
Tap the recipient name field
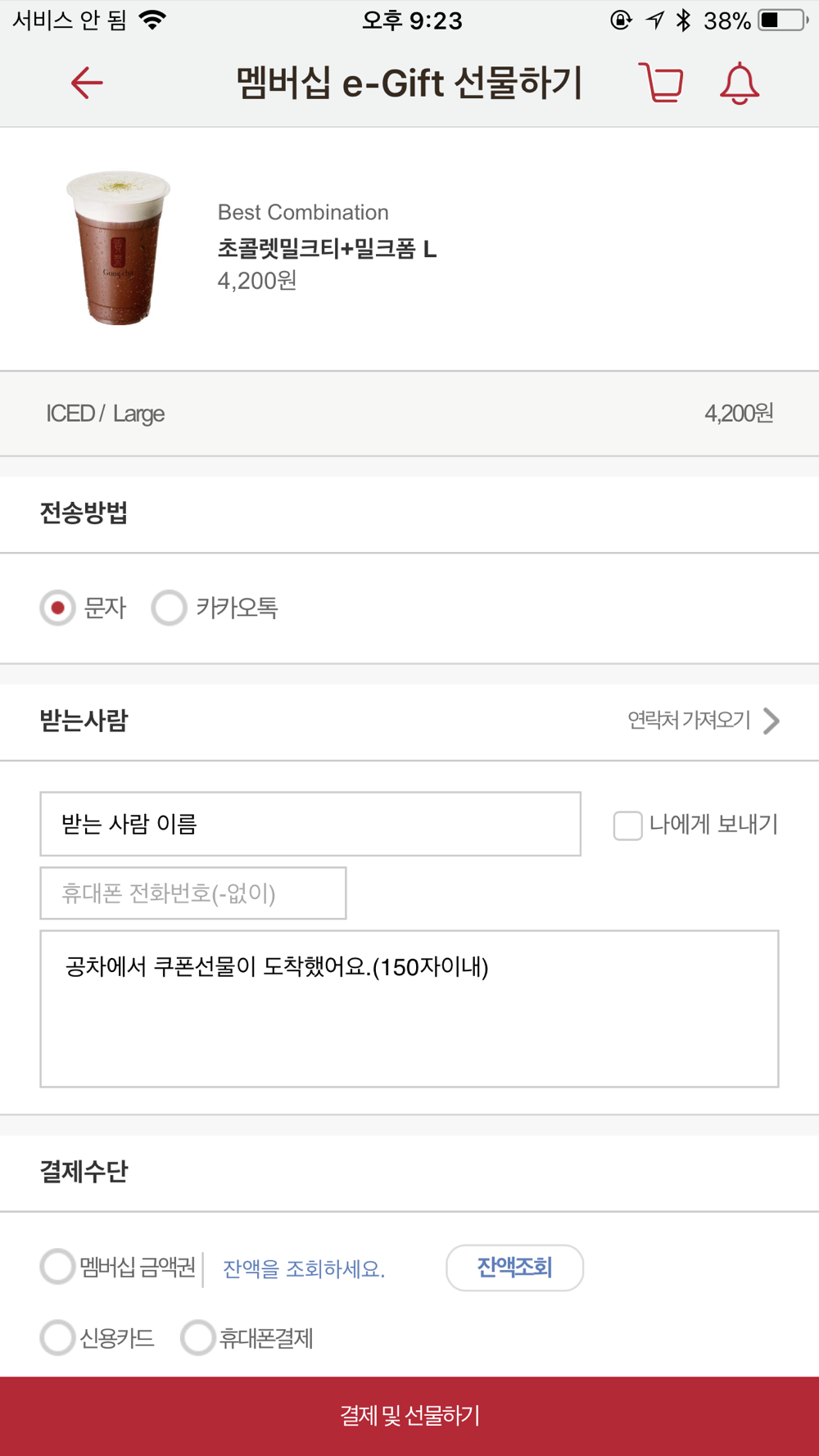310,824
